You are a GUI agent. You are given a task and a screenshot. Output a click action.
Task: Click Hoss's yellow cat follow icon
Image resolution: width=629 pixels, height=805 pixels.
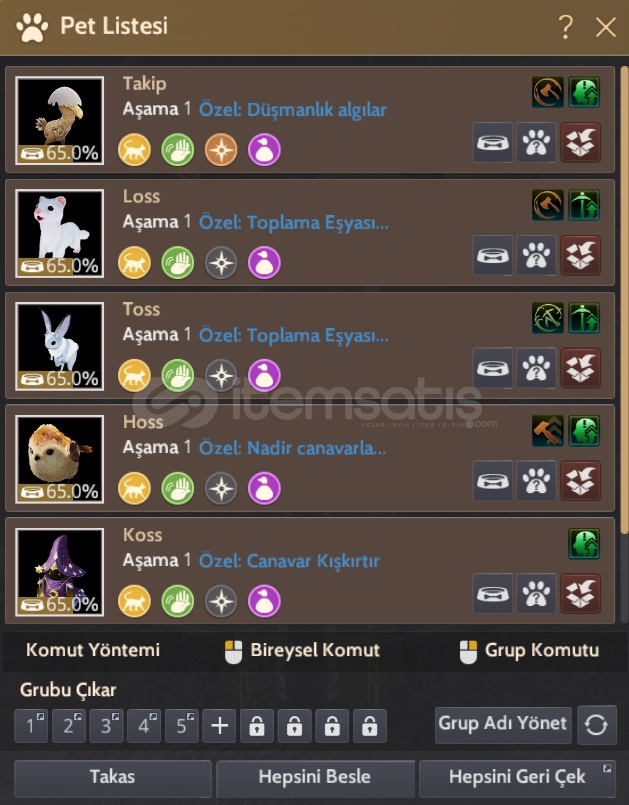[134, 488]
